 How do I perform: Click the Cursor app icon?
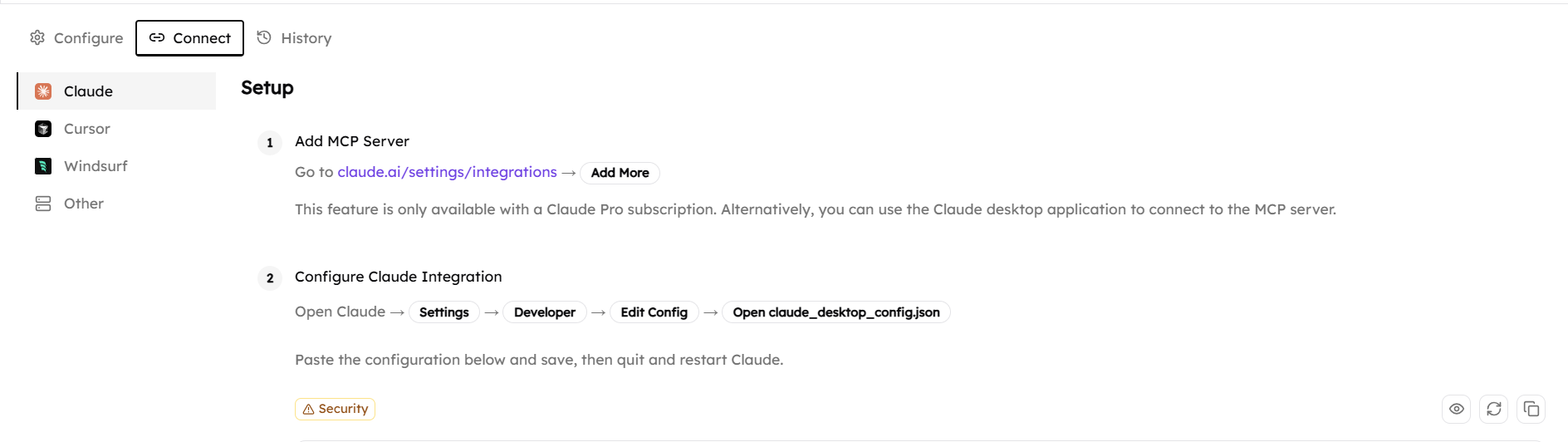coord(43,129)
